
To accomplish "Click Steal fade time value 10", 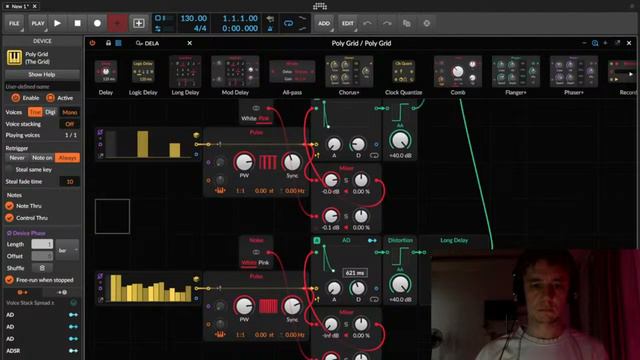I will click(x=70, y=182).
